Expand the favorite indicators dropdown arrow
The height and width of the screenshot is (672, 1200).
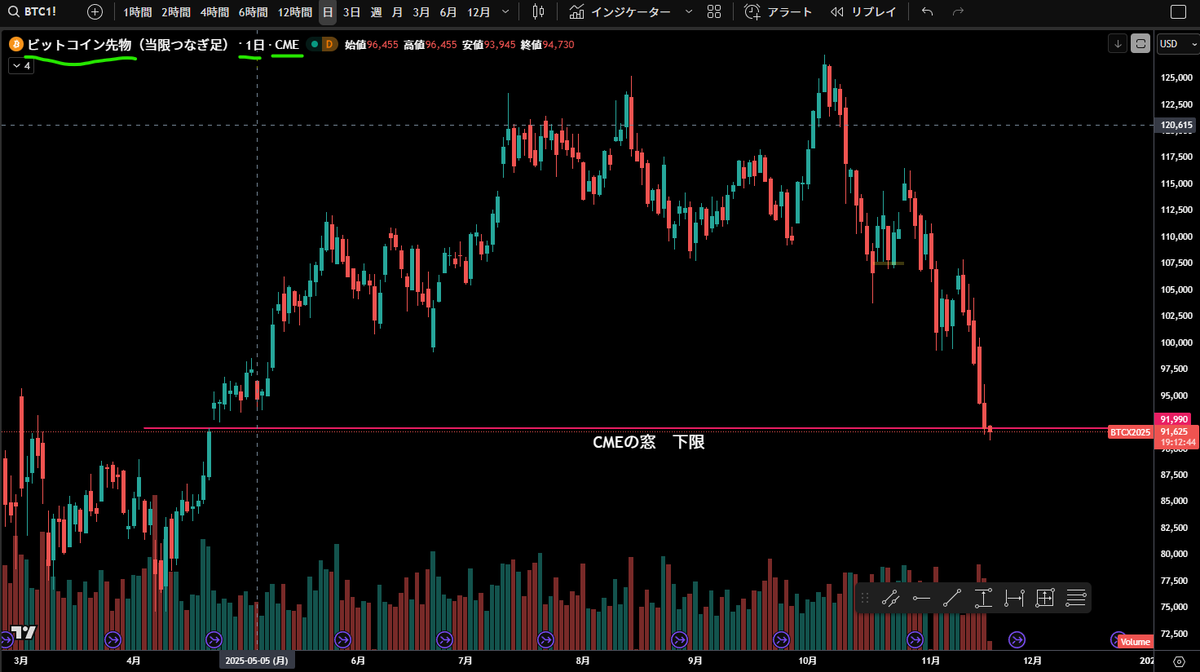pos(688,12)
